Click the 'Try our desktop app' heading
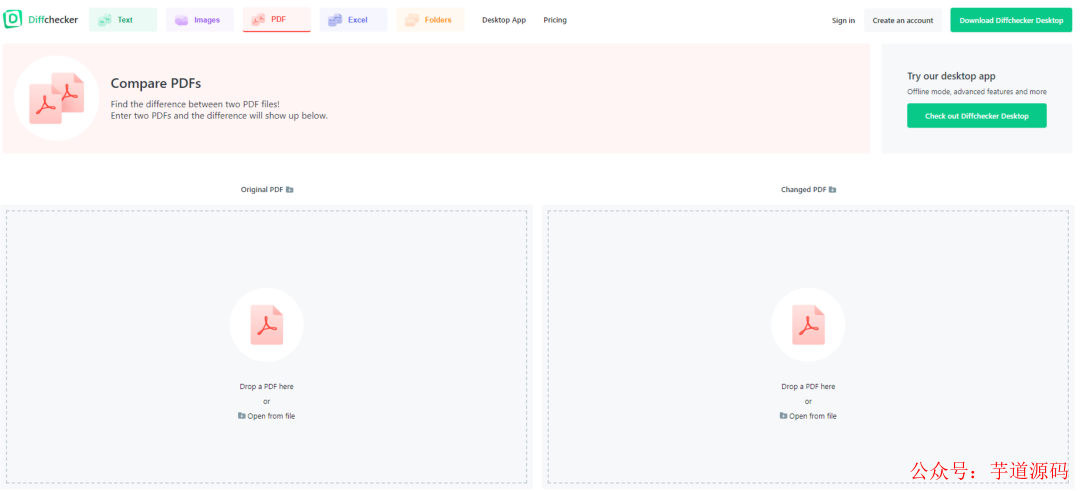The width and height of the screenshot is (1080, 491). 951,76
